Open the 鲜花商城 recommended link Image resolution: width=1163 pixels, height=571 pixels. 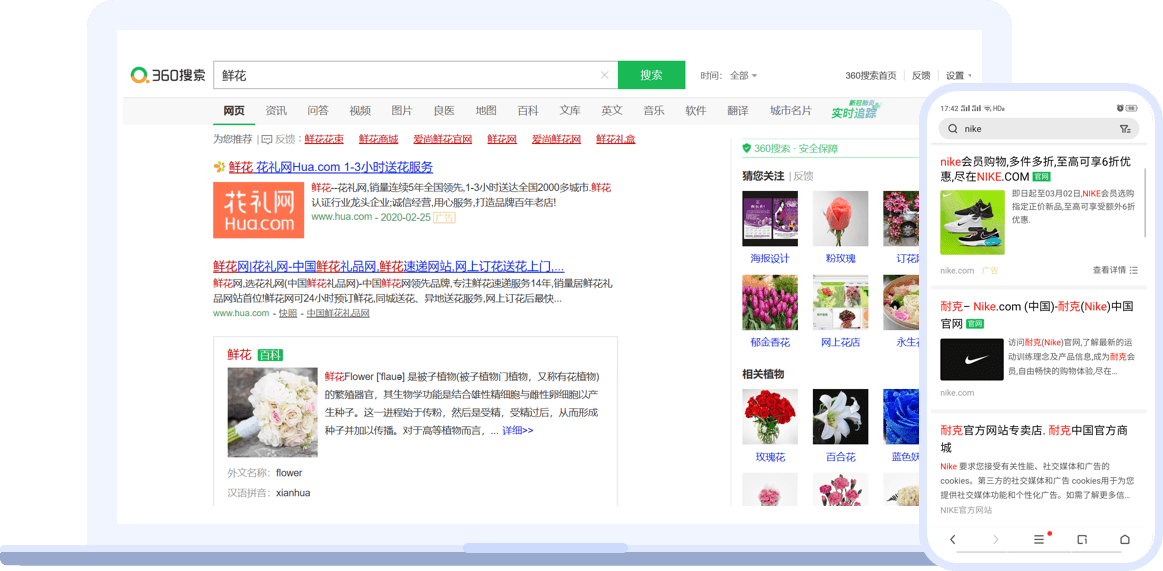pyautogui.click(x=378, y=139)
